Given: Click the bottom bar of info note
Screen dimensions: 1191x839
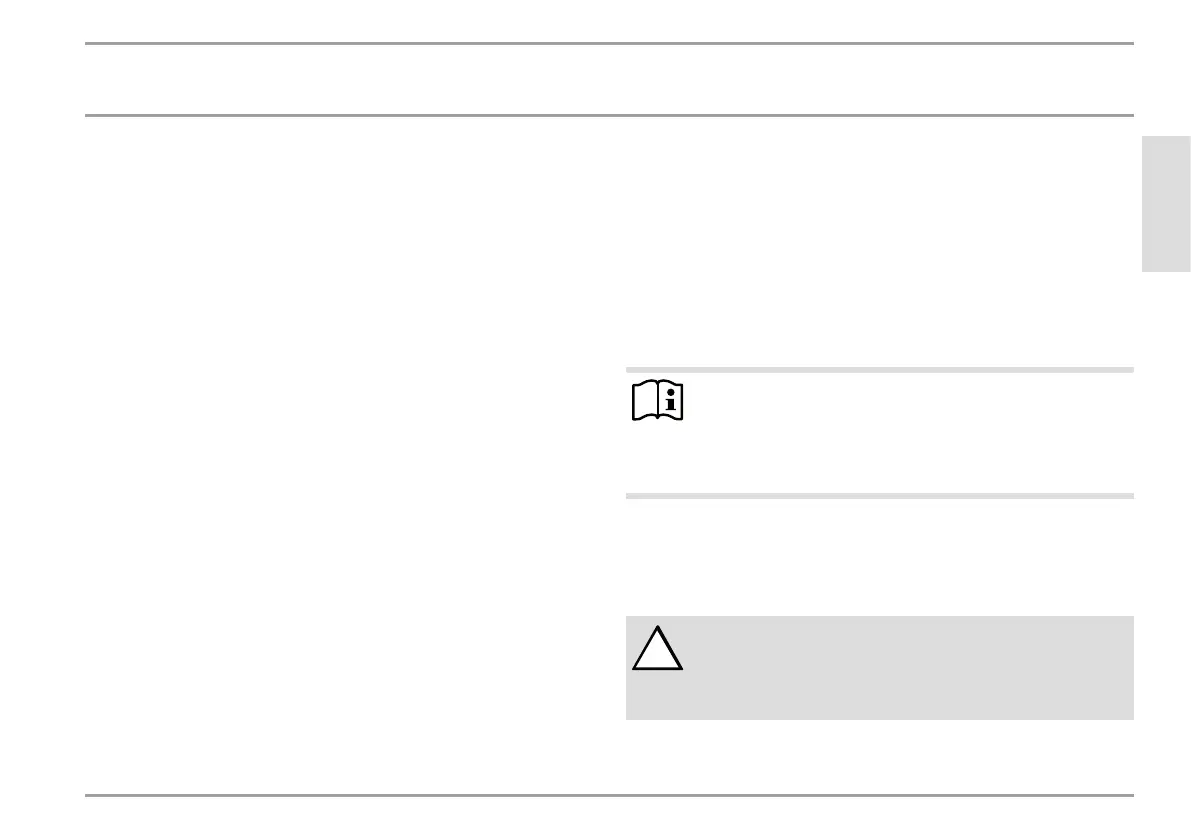Looking at the screenshot, I should pos(880,496).
